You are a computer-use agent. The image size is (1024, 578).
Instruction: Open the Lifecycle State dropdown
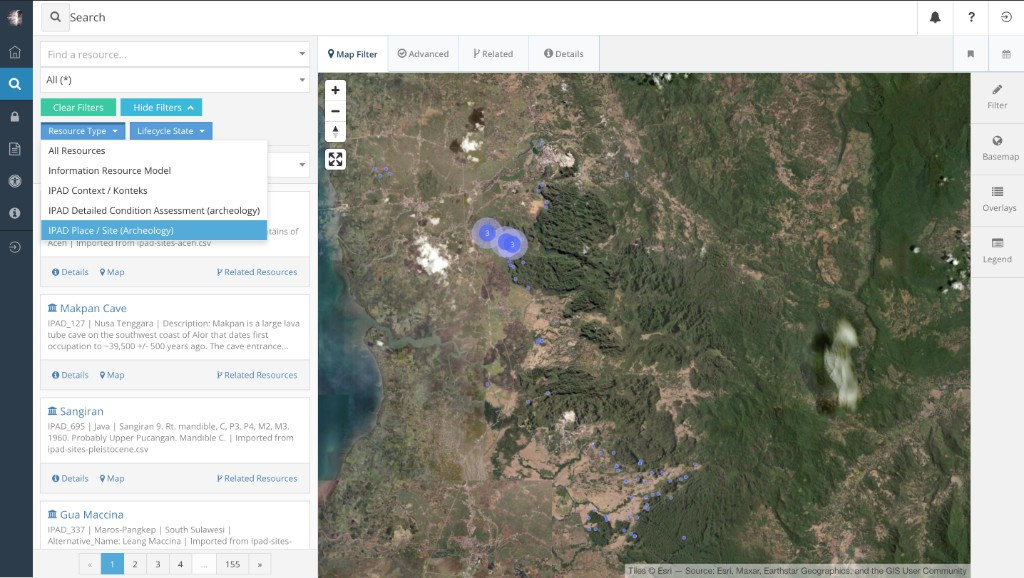pos(170,131)
